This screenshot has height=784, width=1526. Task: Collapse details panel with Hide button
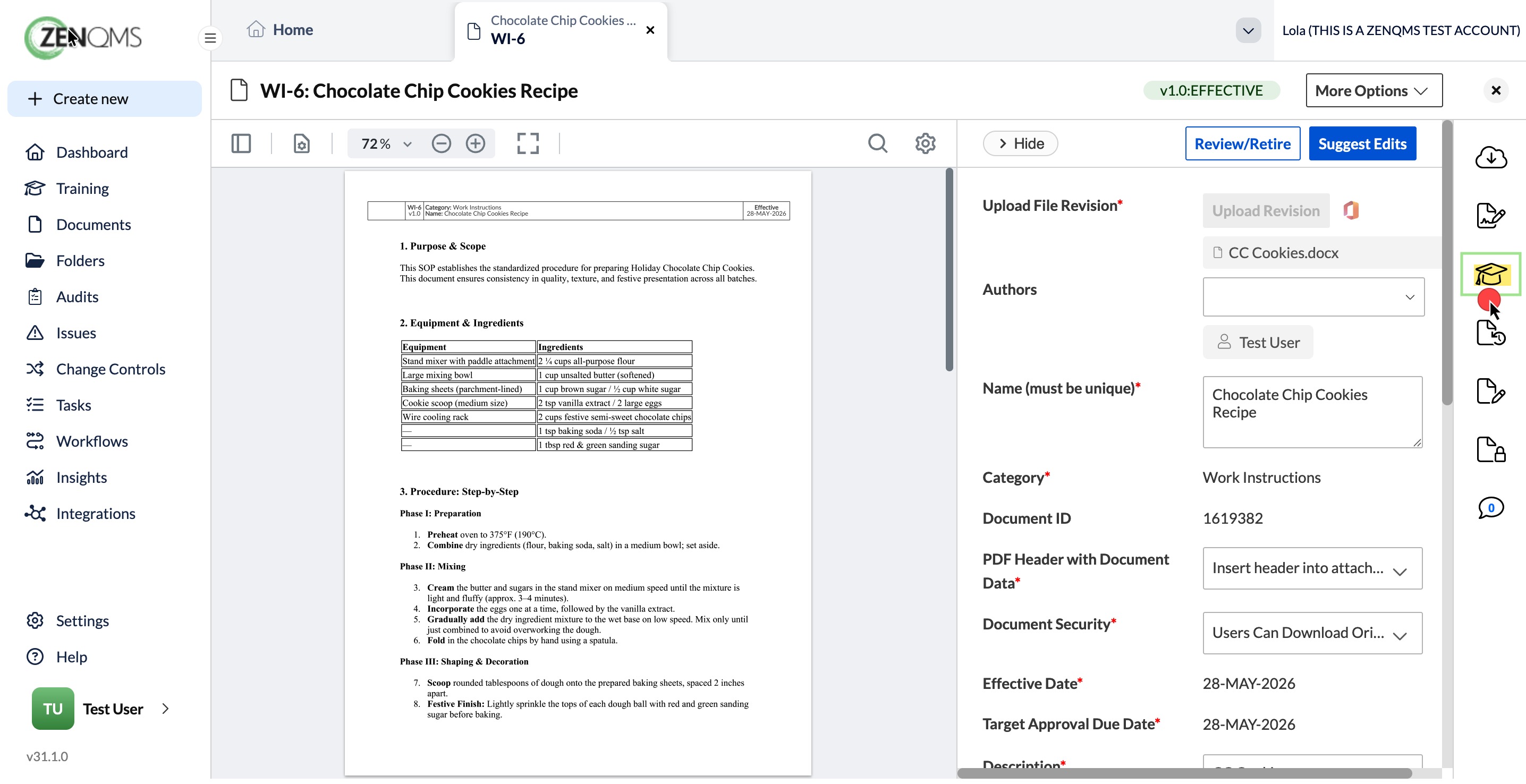click(1020, 143)
